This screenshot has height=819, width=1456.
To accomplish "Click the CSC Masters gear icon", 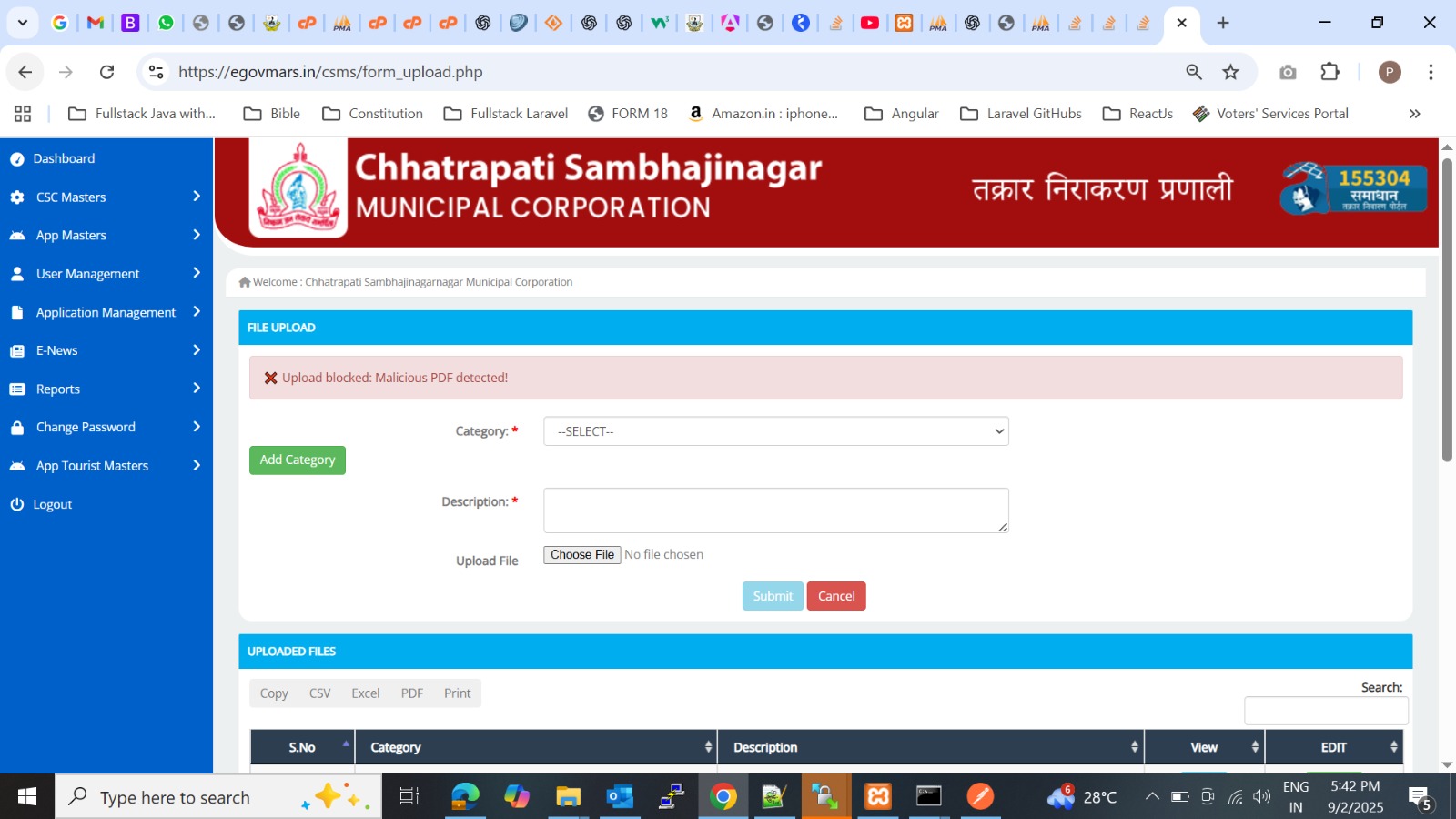I will [x=16, y=197].
